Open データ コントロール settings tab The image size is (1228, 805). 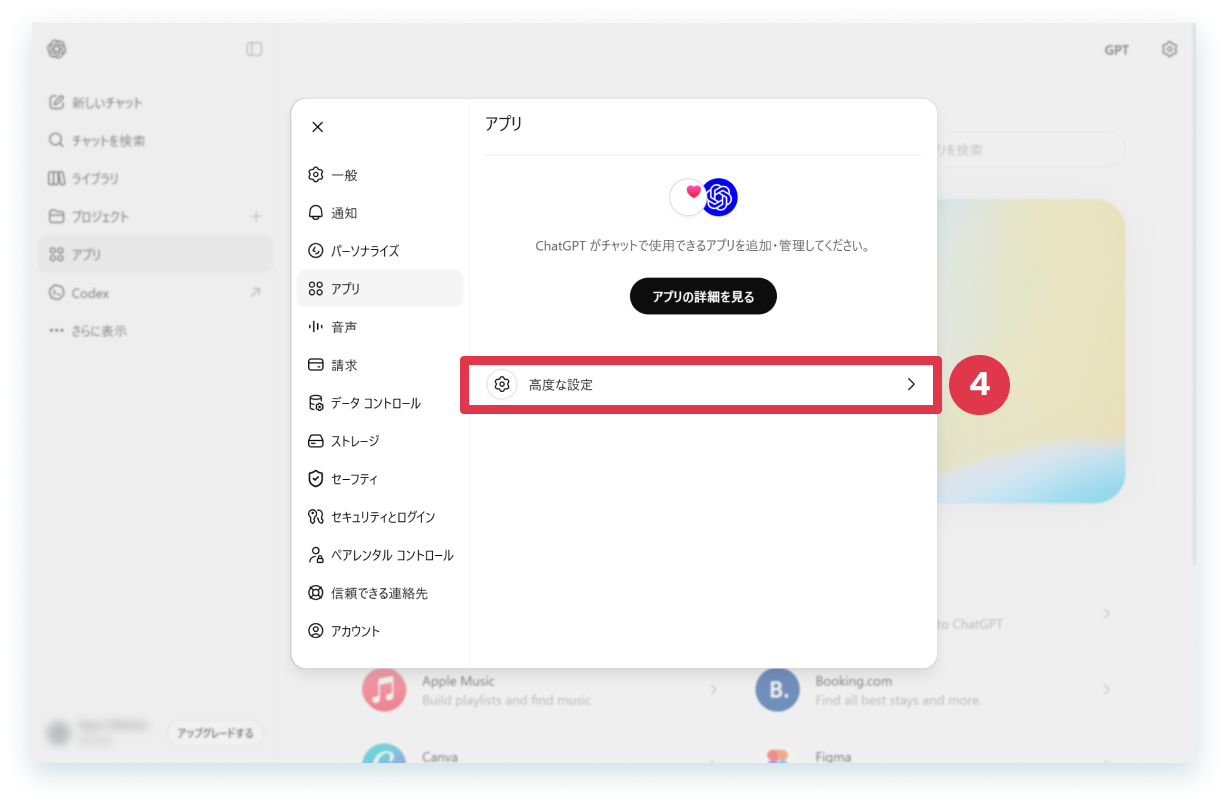click(x=380, y=403)
